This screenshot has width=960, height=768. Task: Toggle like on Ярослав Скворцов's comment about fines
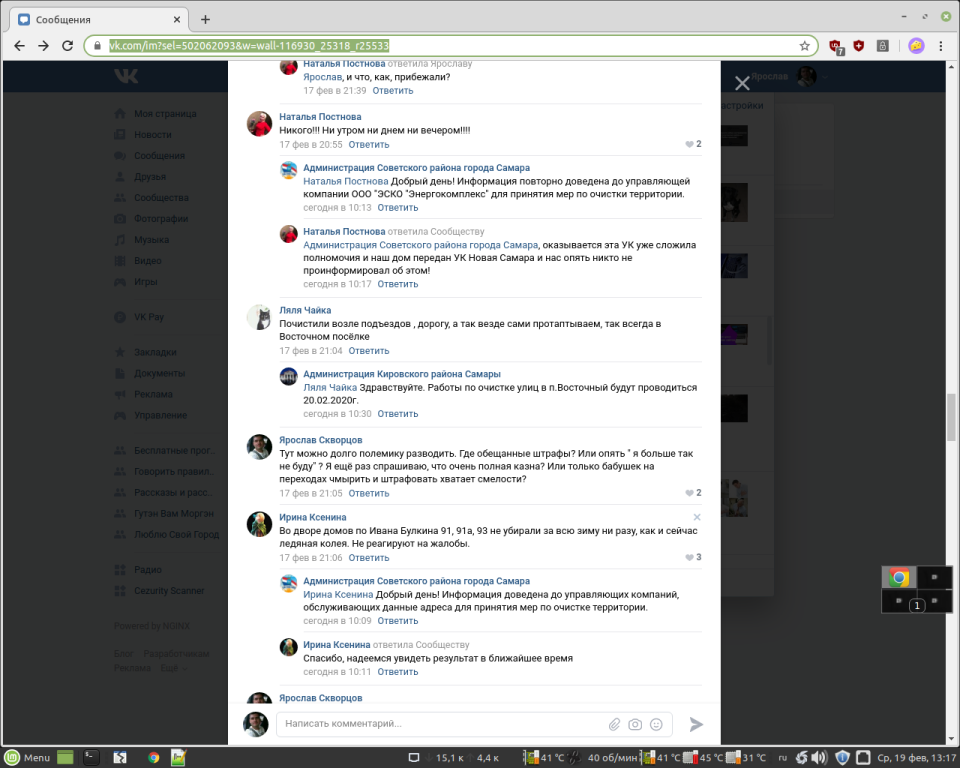[692, 493]
